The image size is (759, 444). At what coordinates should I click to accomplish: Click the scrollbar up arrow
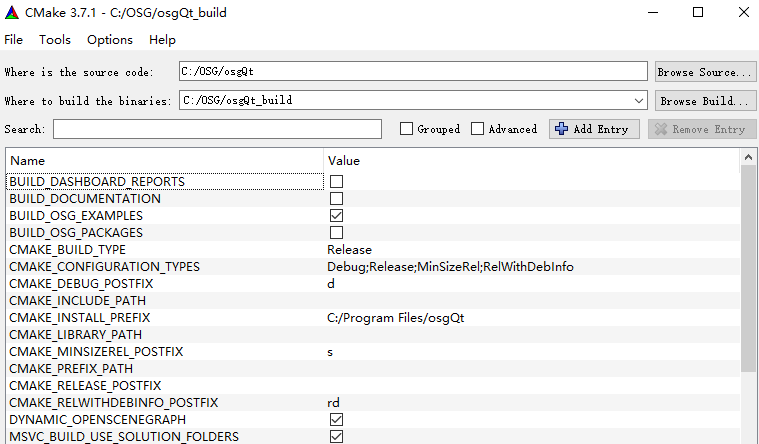point(748,157)
